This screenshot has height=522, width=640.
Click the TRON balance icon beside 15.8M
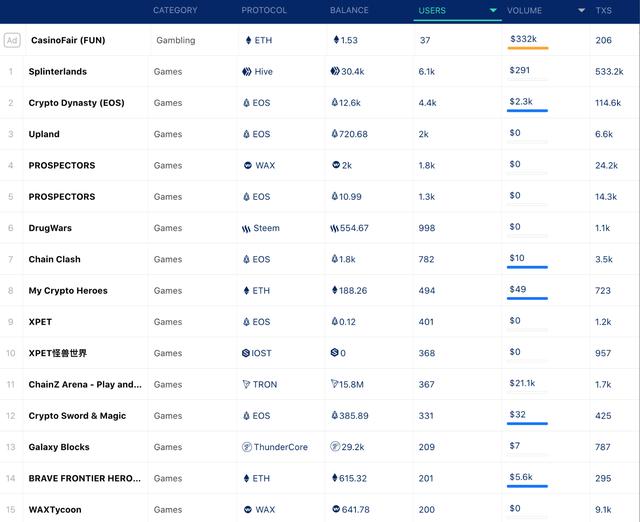334,384
